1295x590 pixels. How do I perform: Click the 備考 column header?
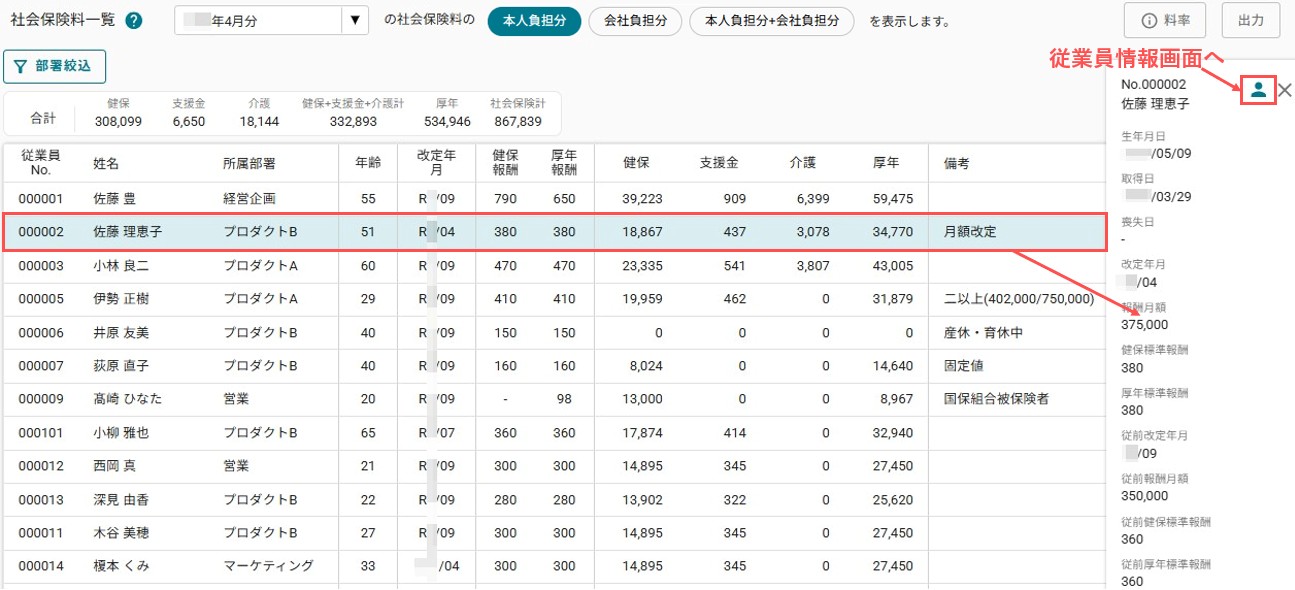coord(956,163)
